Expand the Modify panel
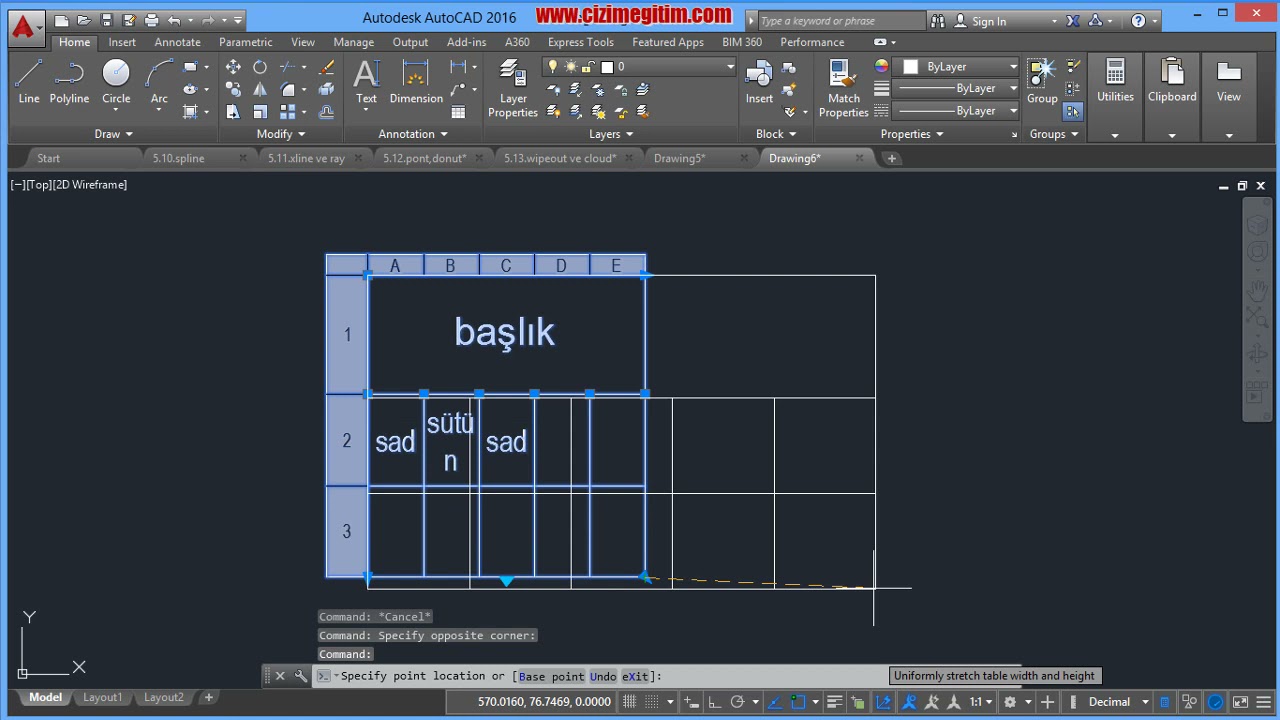The width and height of the screenshot is (1280, 720). [281, 134]
